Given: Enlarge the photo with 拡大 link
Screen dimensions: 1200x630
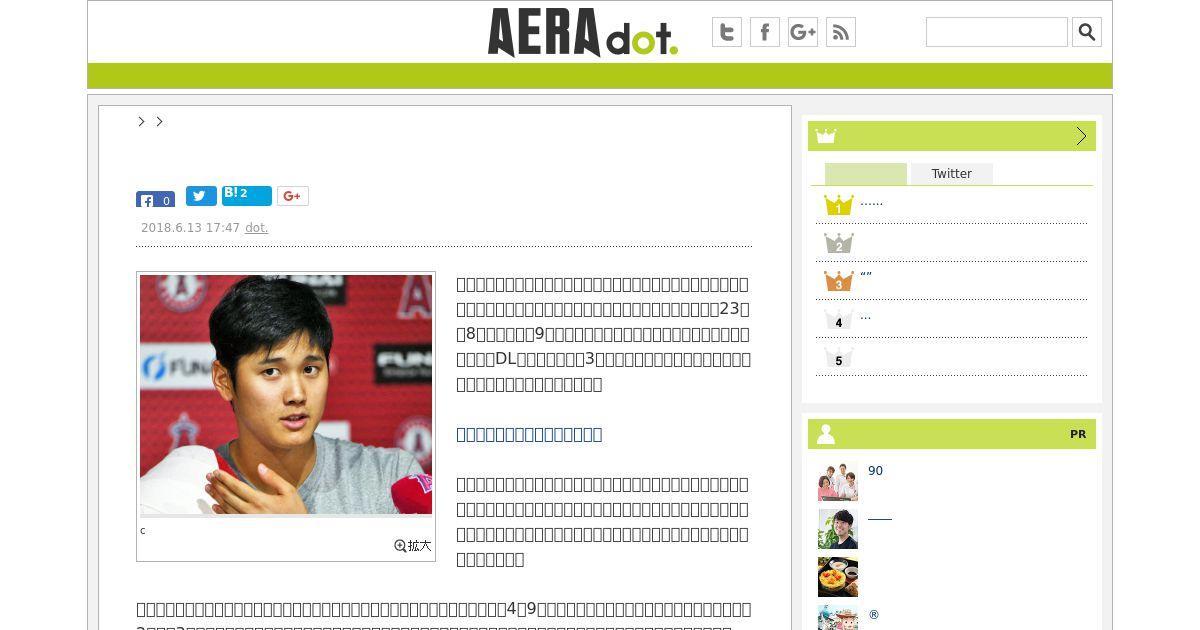Looking at the screenshot, I should 413,545.
